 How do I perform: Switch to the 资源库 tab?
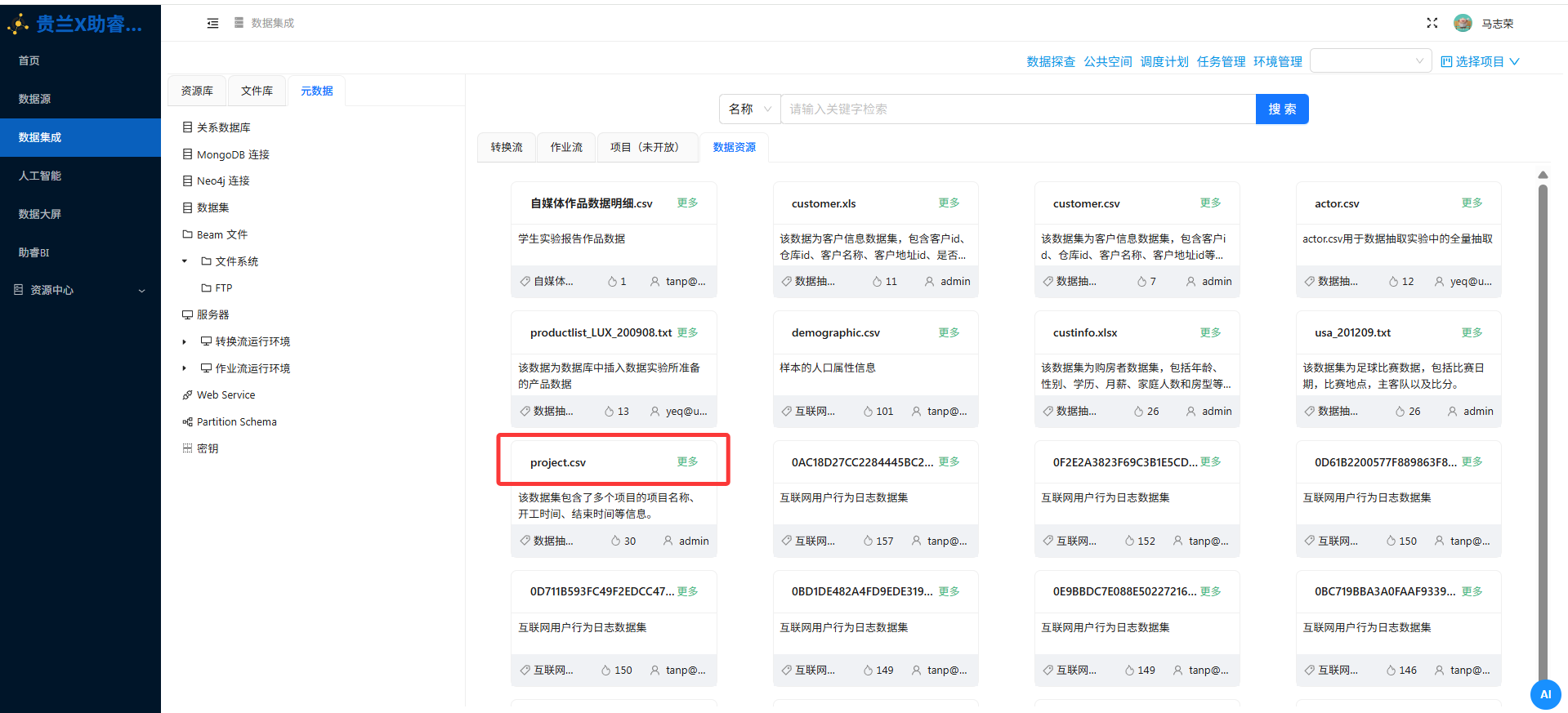pos(197,91)
